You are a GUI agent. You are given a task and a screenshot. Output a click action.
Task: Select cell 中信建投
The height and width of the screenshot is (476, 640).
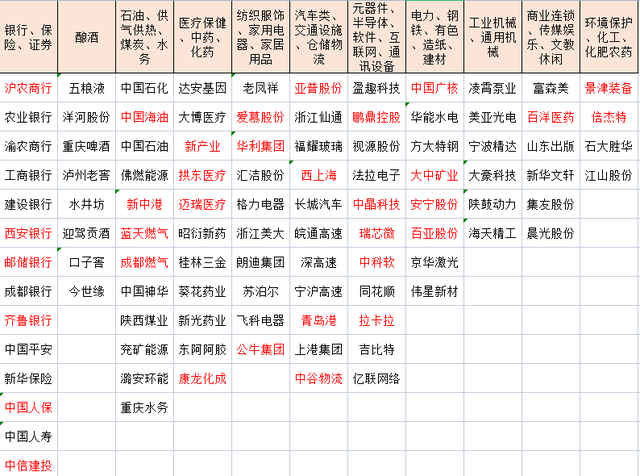[x=29, y=465]
